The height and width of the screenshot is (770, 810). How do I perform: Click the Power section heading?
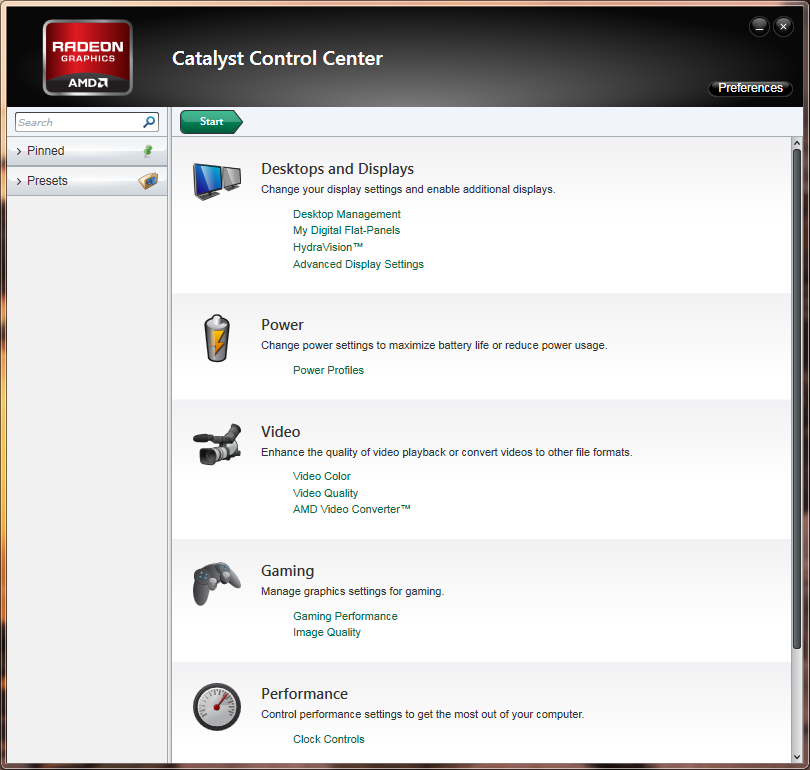(282, 325)
